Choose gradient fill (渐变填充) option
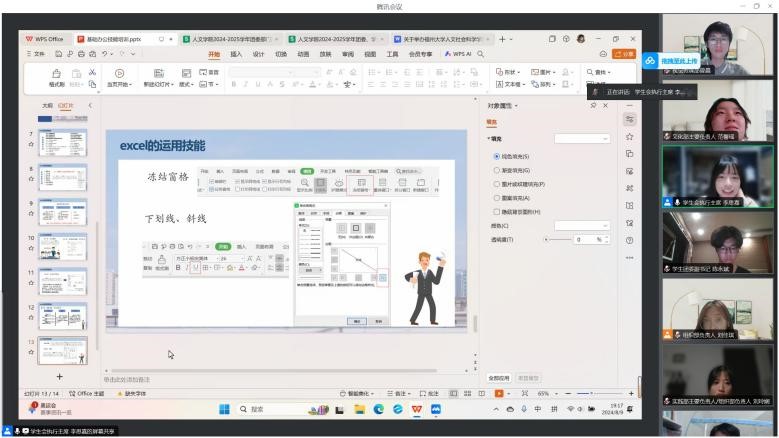The height and width of the screenshot is (438, 779). click(496, 170)
